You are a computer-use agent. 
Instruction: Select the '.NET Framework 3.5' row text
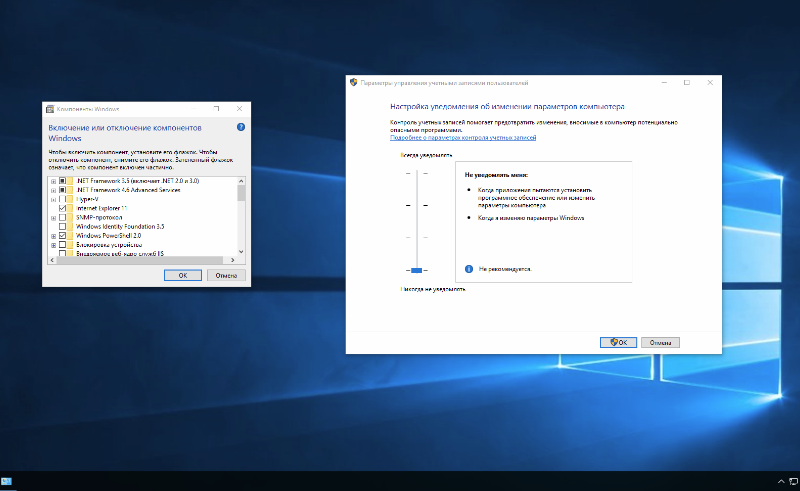pos(137,181)
